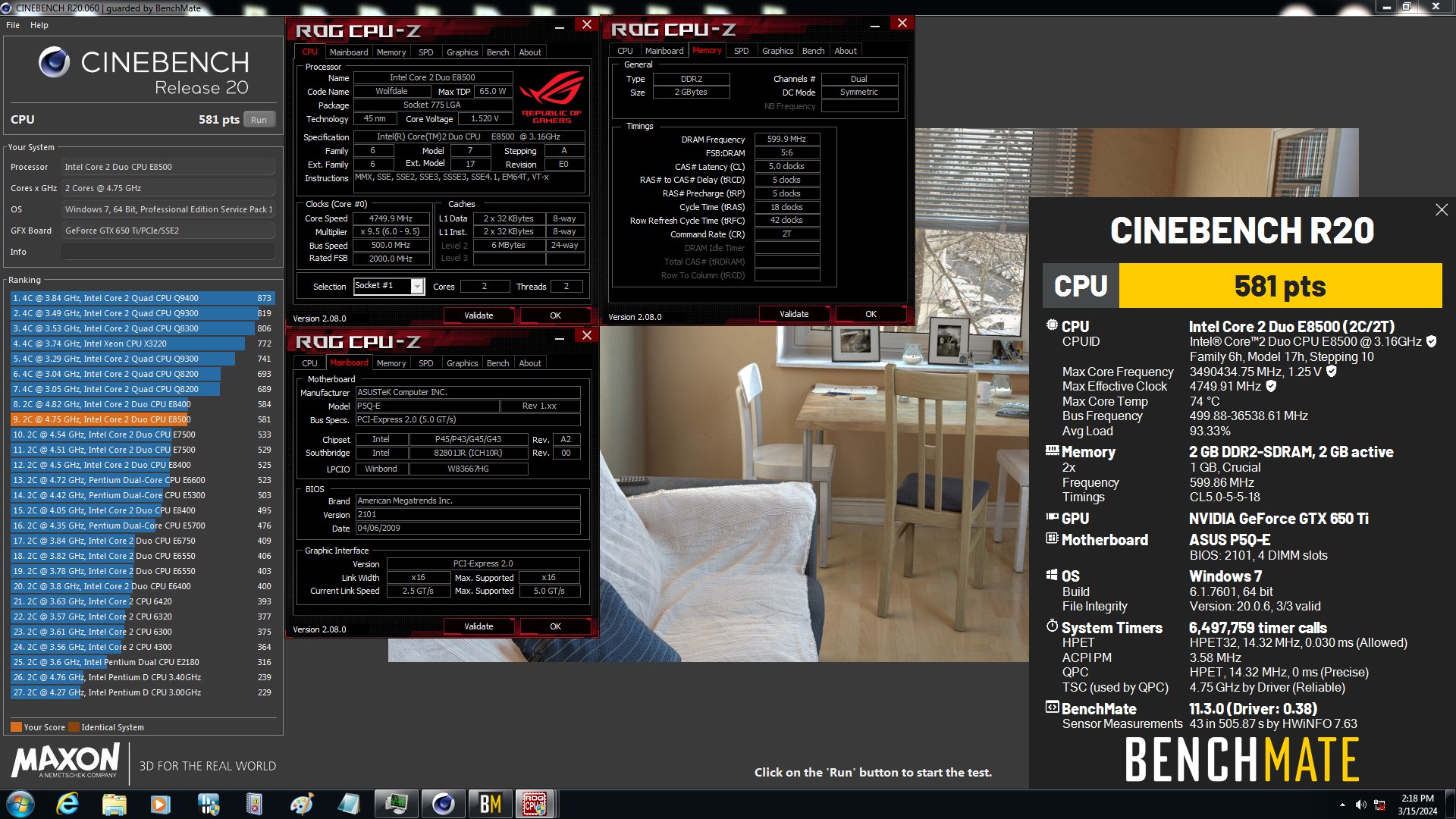This screenshot has width=1456, height=819.
Task: Switch to Mainboard tab in top-left CPU-Z
Action: [349, 52]
